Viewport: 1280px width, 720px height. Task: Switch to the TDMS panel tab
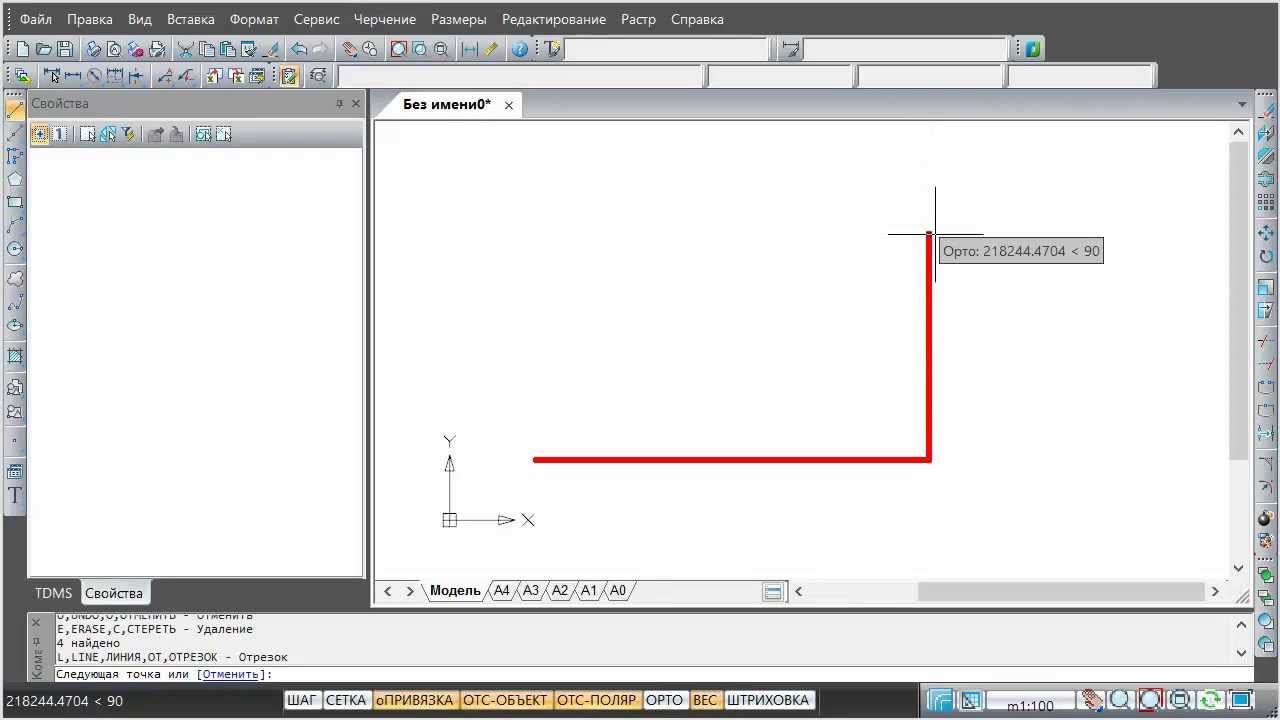tap(54, 593)
